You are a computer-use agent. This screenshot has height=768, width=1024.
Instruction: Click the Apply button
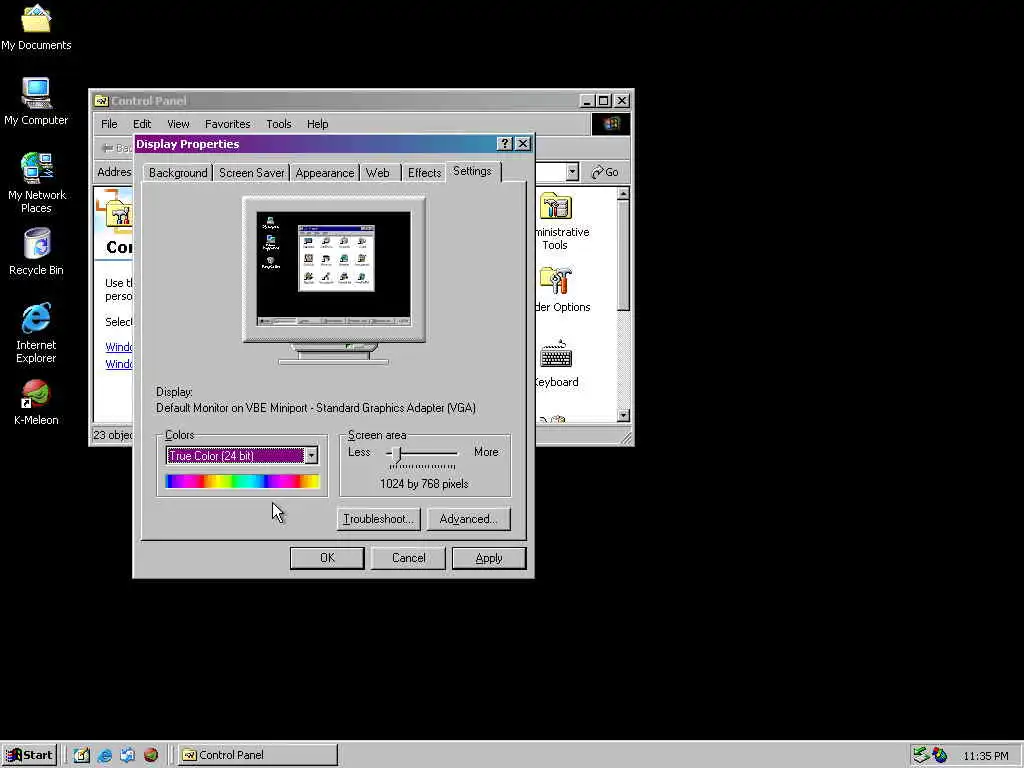pyautogui.click(x=489, y=558)
